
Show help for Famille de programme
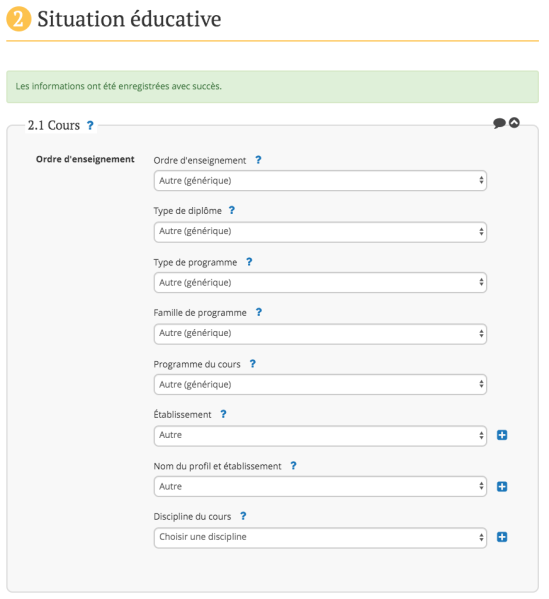(259, 312)
